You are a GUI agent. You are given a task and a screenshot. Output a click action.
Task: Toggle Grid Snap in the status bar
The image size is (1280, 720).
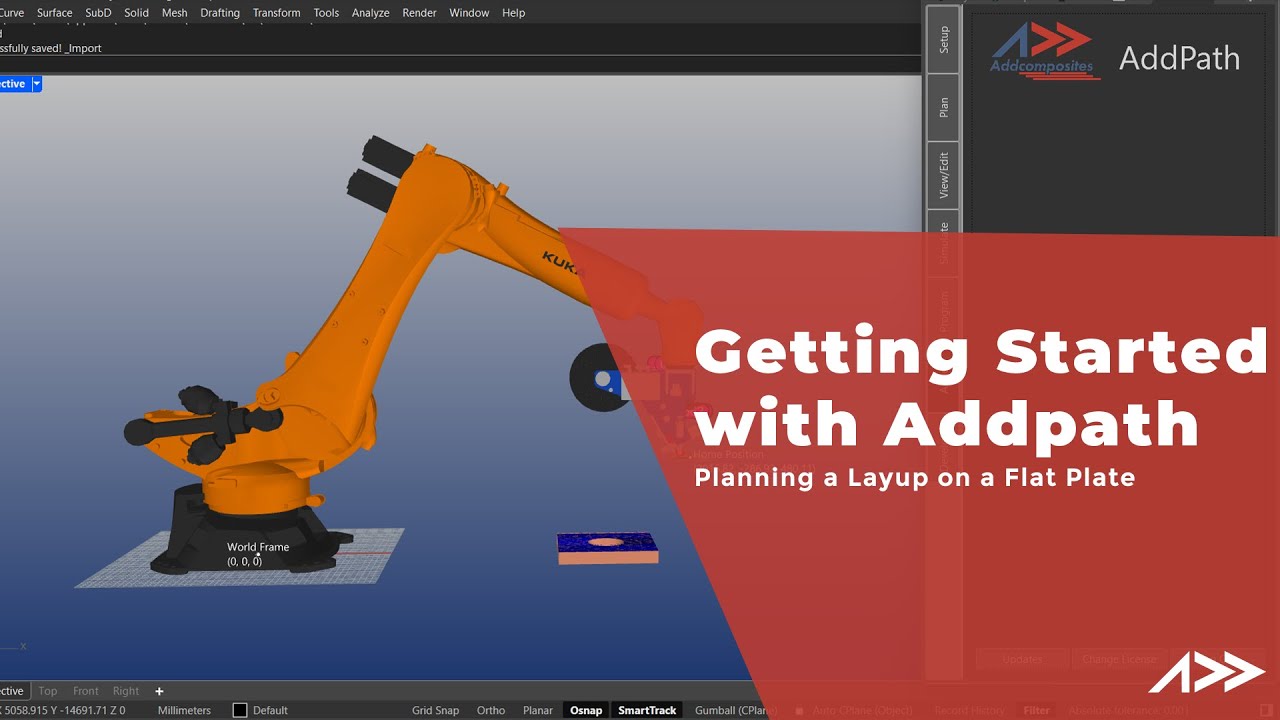(435, 711)
